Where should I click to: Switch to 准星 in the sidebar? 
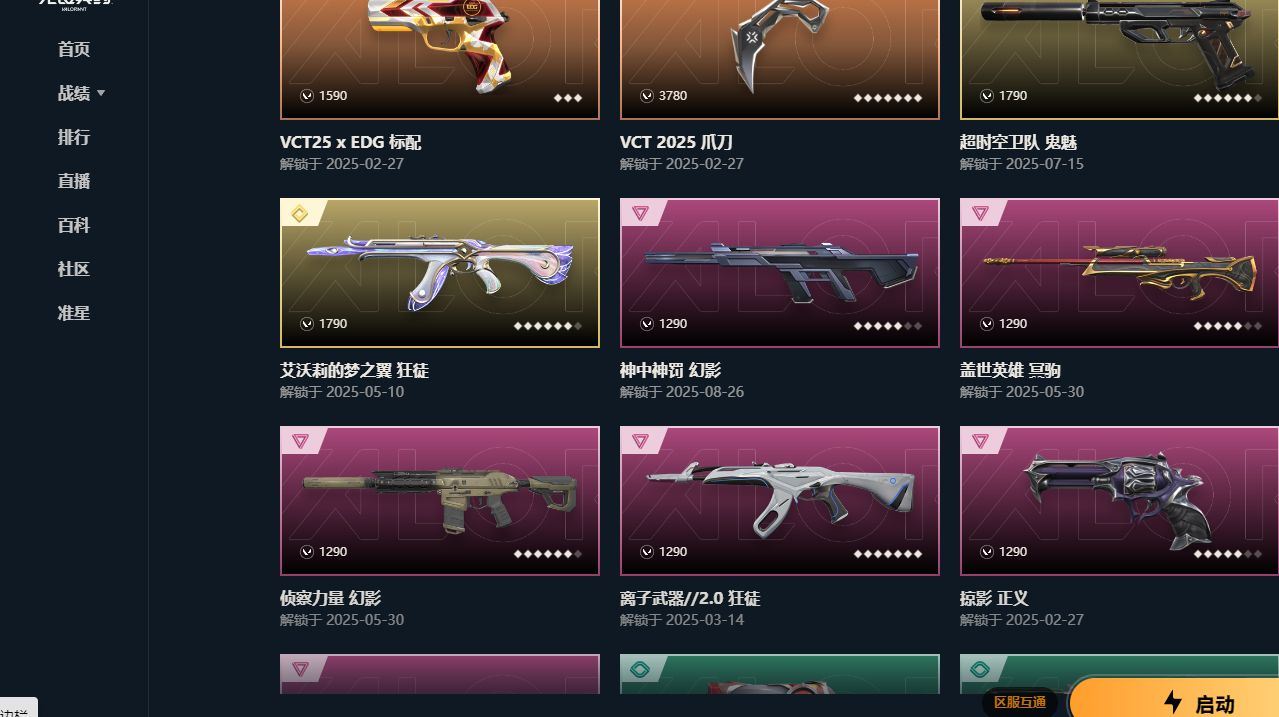click(x=74, y=313)
